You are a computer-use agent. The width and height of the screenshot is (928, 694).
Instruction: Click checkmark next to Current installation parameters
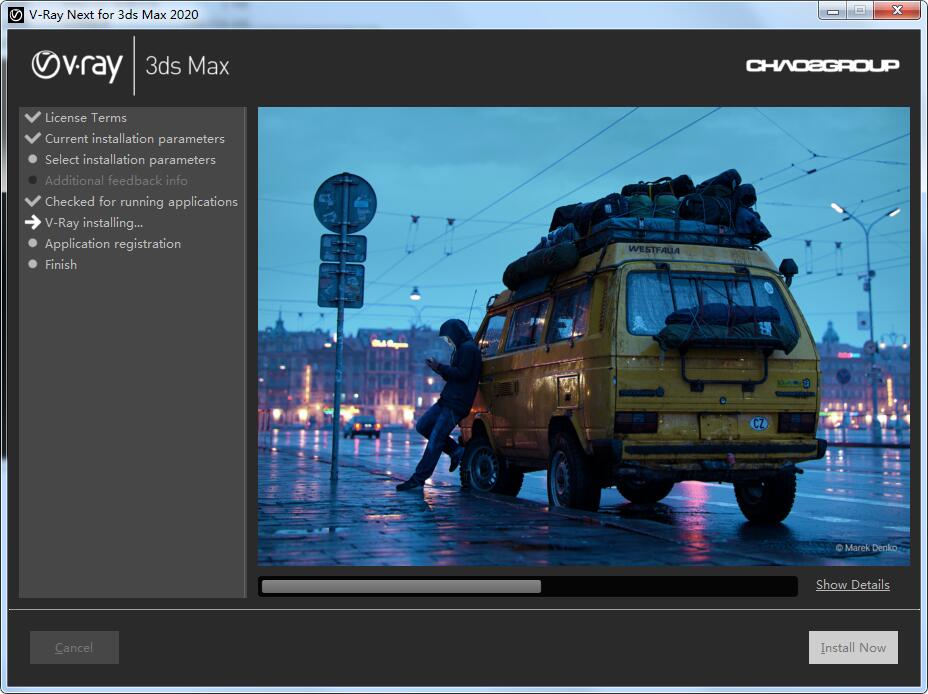33,138
